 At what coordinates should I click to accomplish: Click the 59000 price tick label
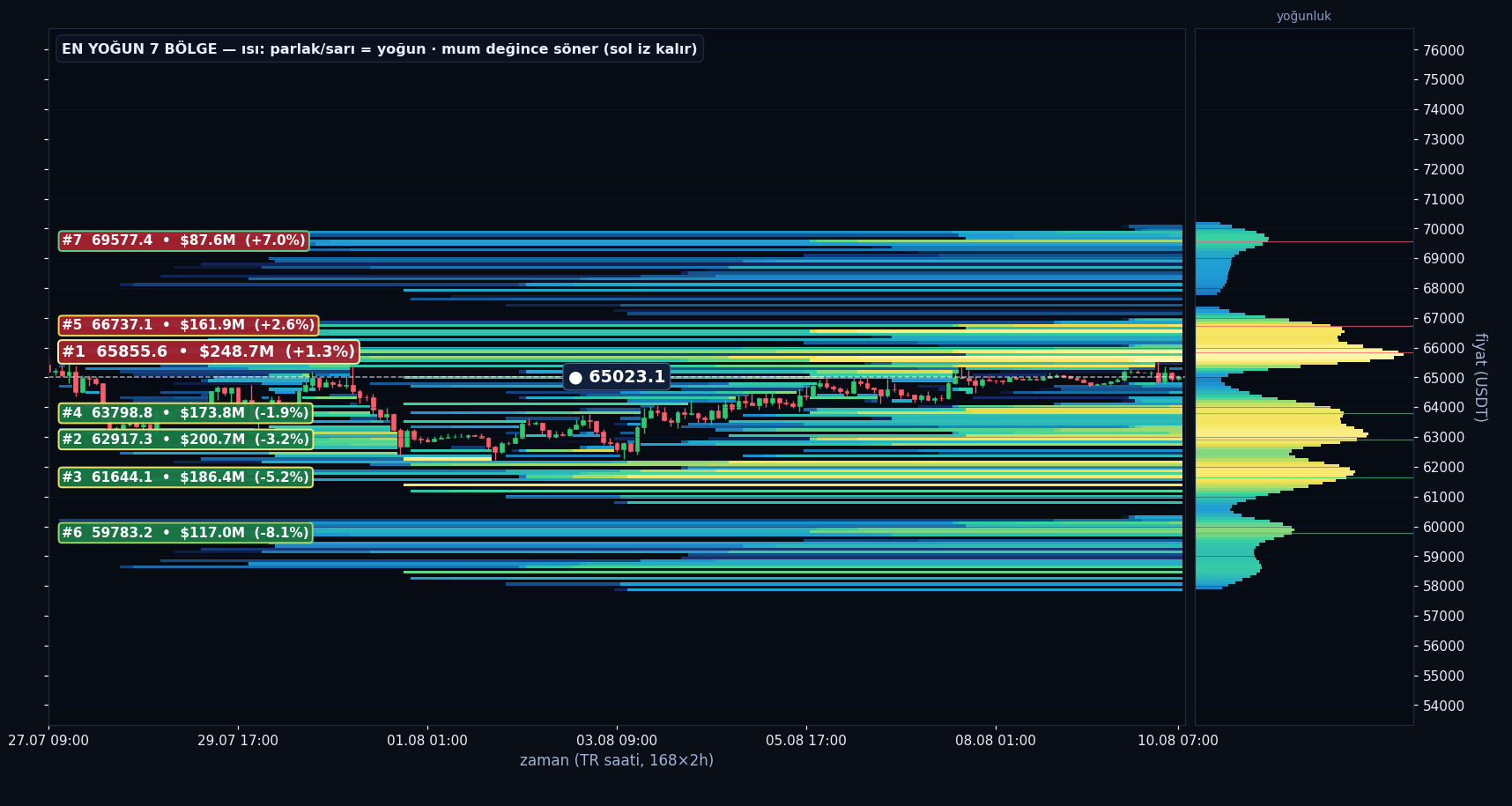coord(1443,557)
